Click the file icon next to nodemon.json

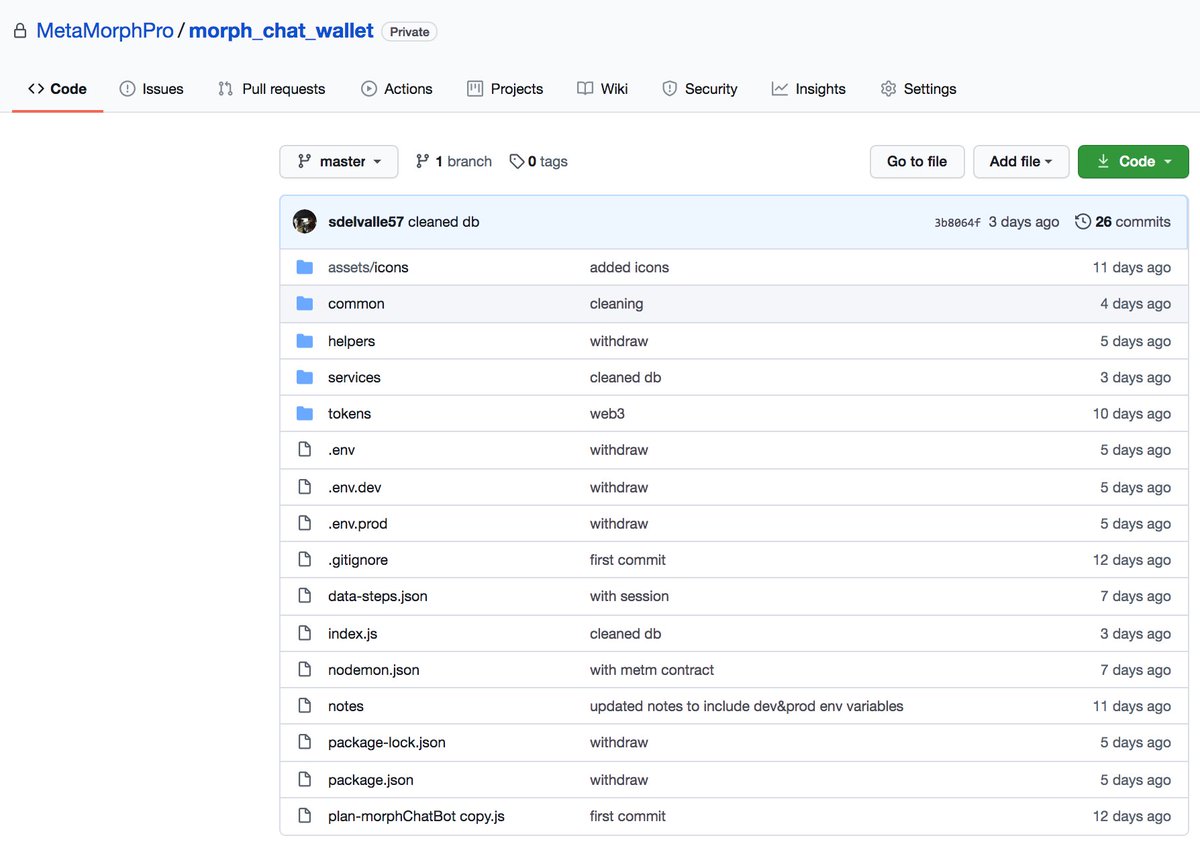coord(305,670)
